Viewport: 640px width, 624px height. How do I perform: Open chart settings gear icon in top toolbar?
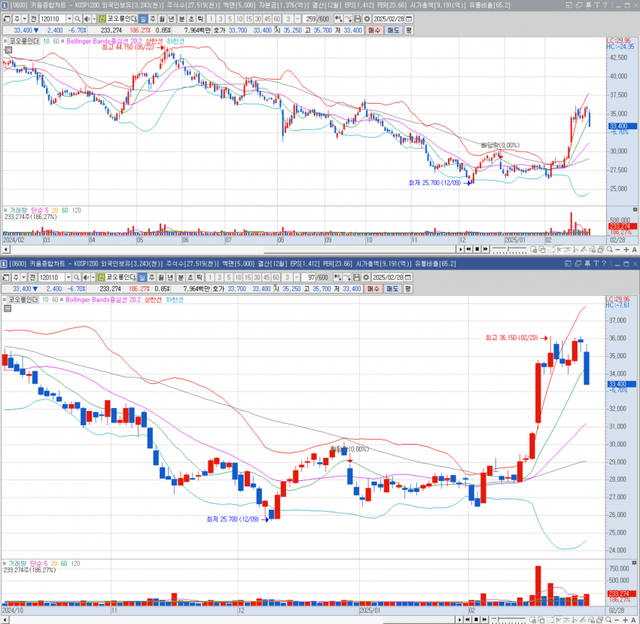point(369,19)
